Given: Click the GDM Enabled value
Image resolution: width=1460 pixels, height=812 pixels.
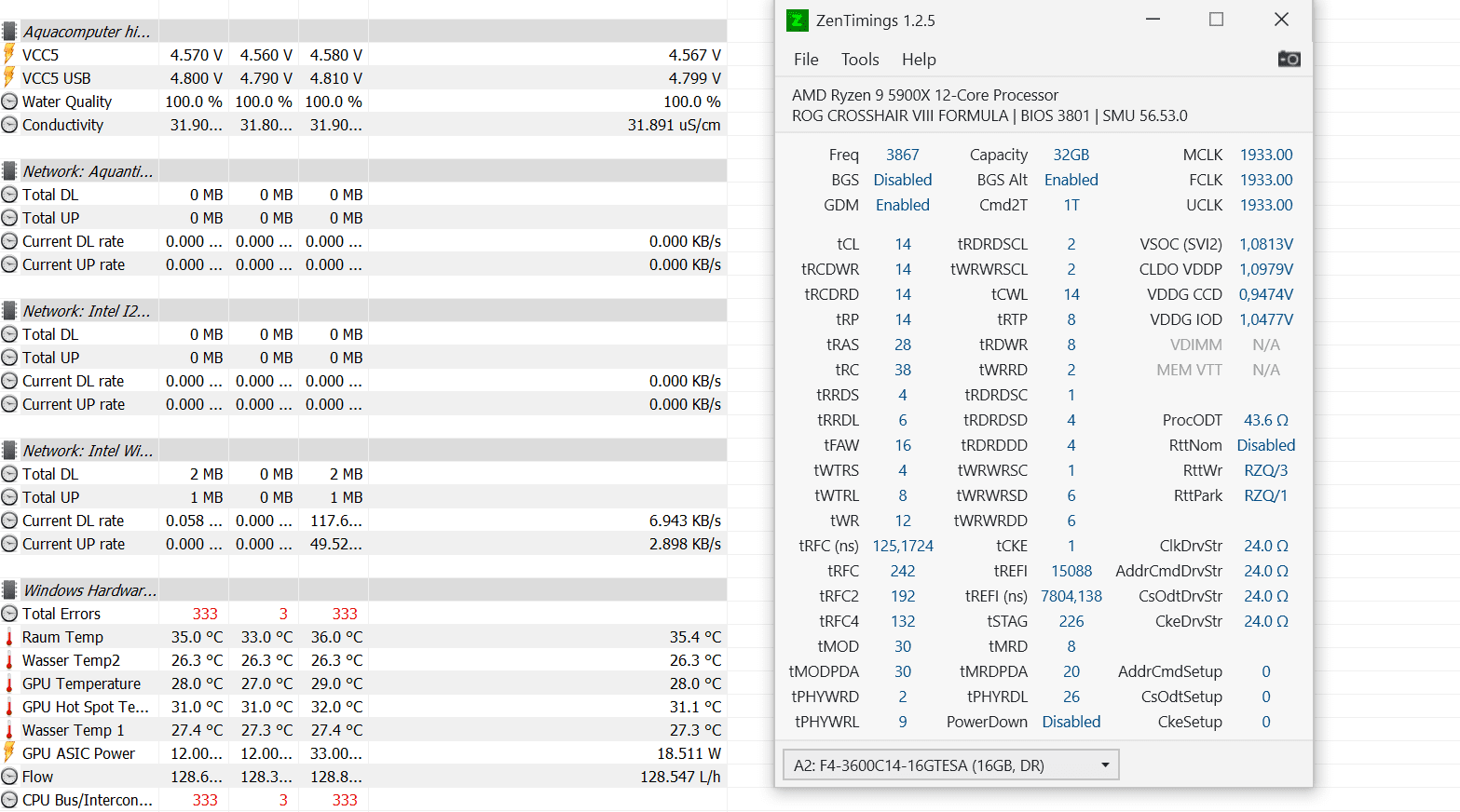Looking at the screenshot, I should (902, 205).
